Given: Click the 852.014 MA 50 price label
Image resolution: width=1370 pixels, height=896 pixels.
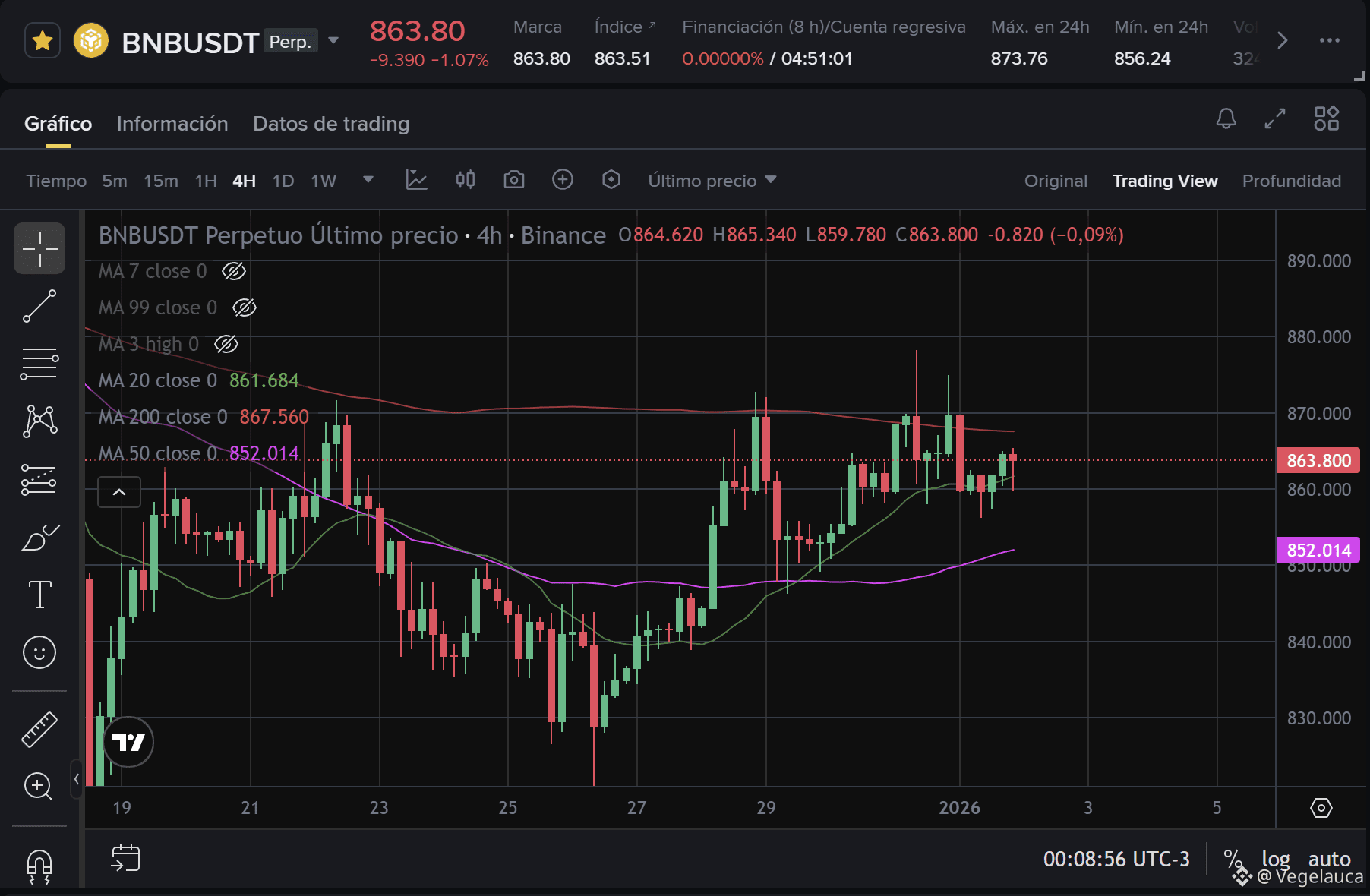Looking at the screenshot, I should pyautogui.click(x=1318, y=551).
